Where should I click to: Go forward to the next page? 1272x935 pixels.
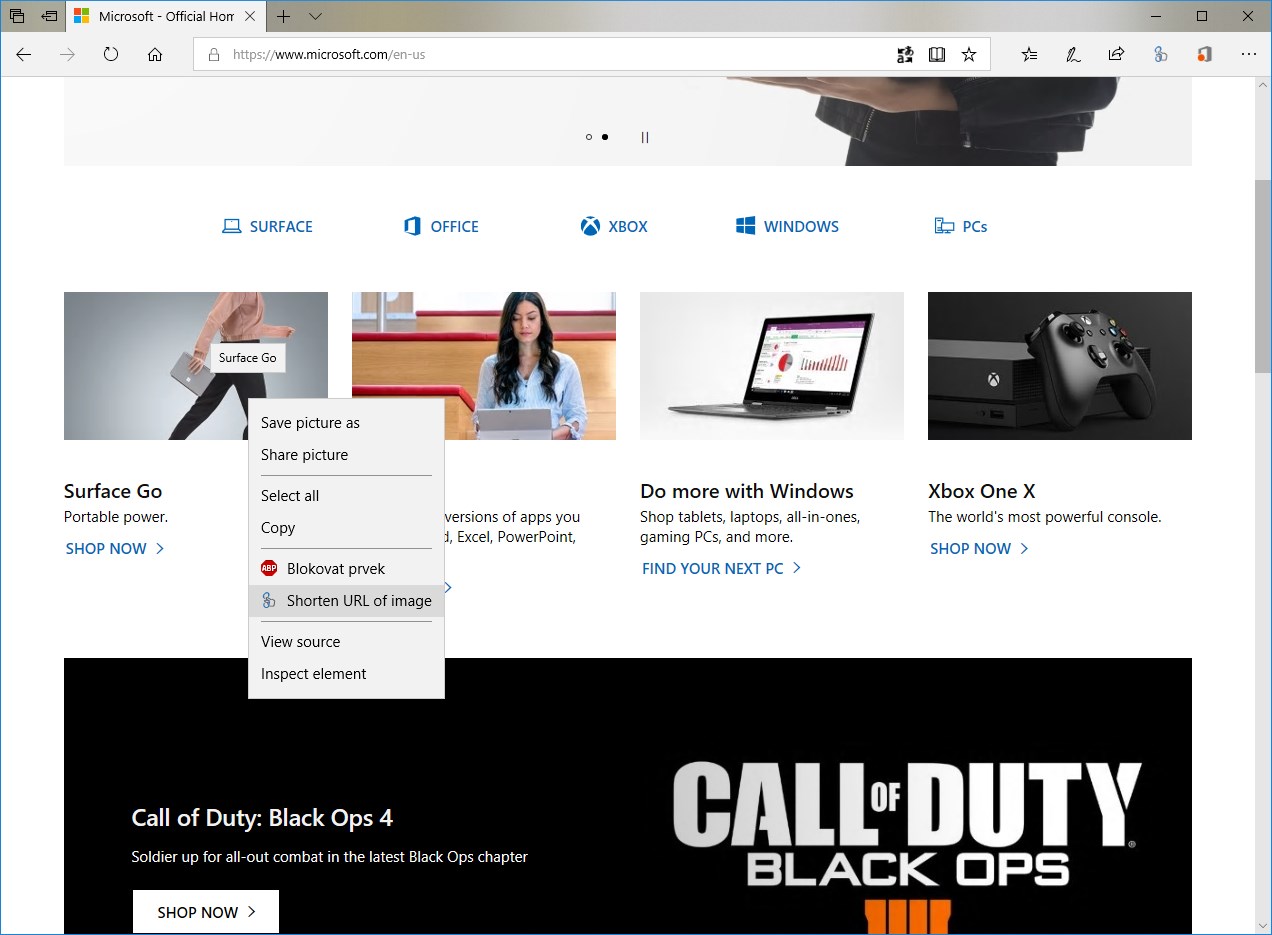click(x=68, y=55)
